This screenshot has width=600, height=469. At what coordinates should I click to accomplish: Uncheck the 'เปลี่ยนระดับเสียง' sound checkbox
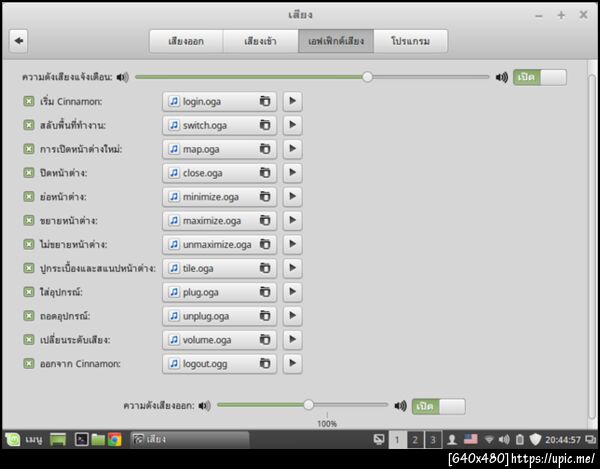pyautogui.click(x=29, y=339)
